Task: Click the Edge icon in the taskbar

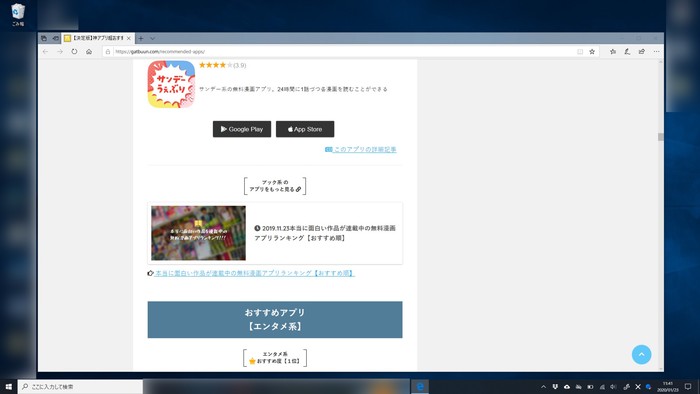Action: click(420, 386)
